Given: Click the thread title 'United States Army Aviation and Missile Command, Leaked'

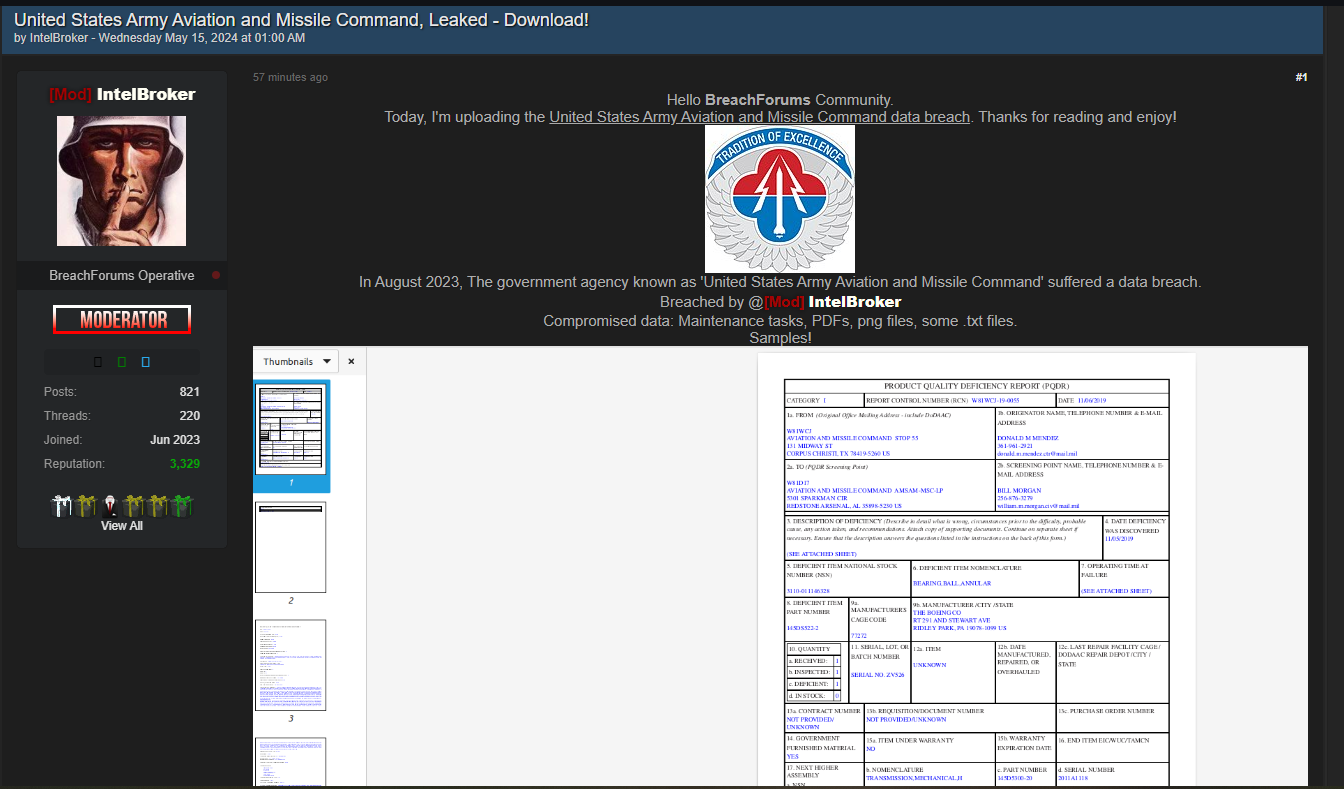Looking at the screenshot, I should tap(301, 19).
